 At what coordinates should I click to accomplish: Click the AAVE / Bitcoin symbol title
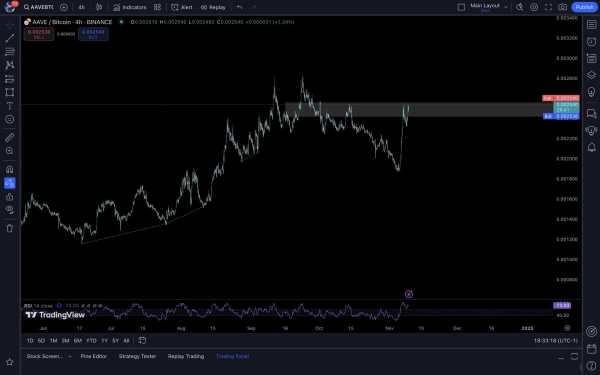click(72, 22)
